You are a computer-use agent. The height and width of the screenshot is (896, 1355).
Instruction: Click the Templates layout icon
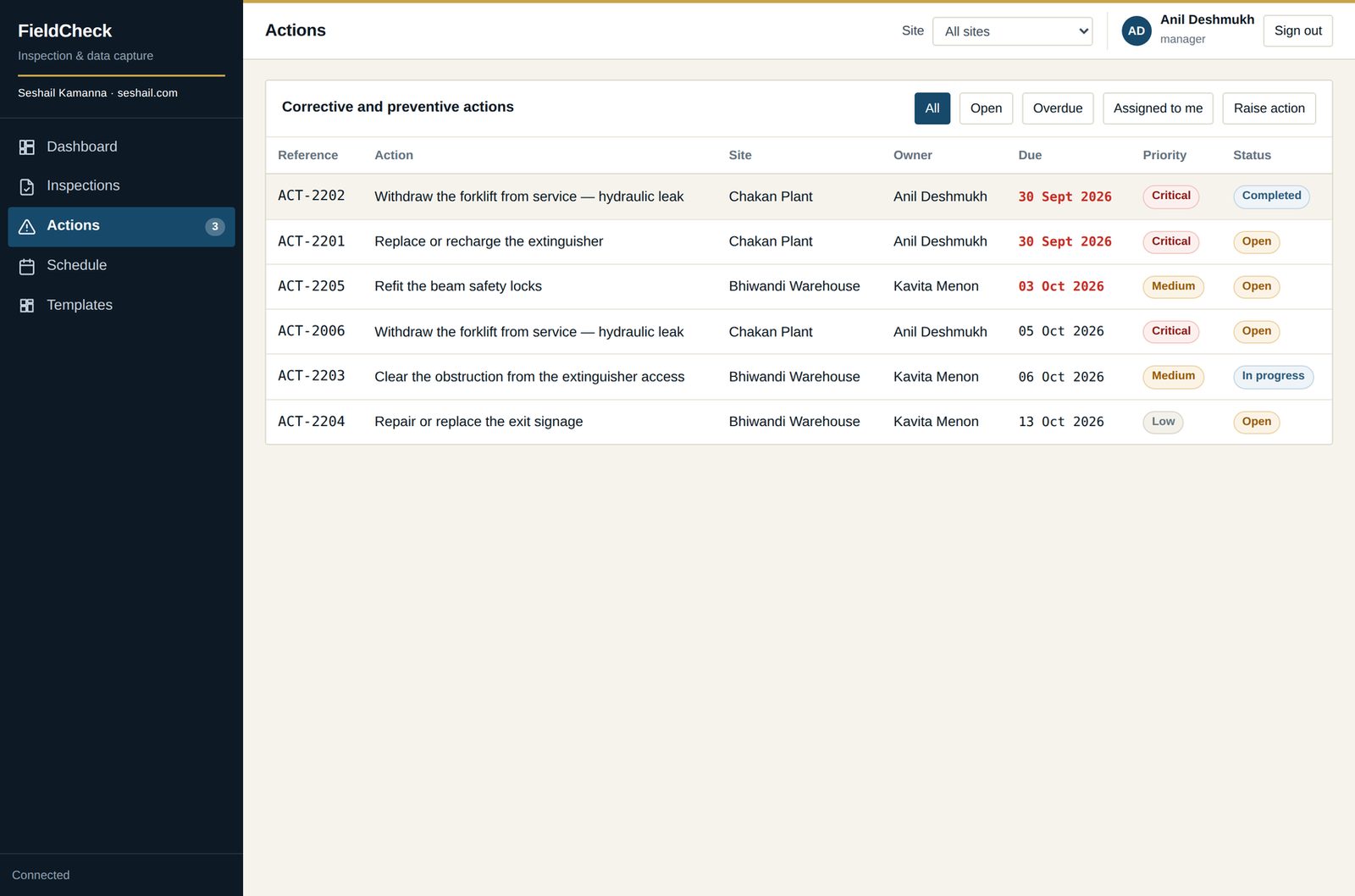click(27, 306)
